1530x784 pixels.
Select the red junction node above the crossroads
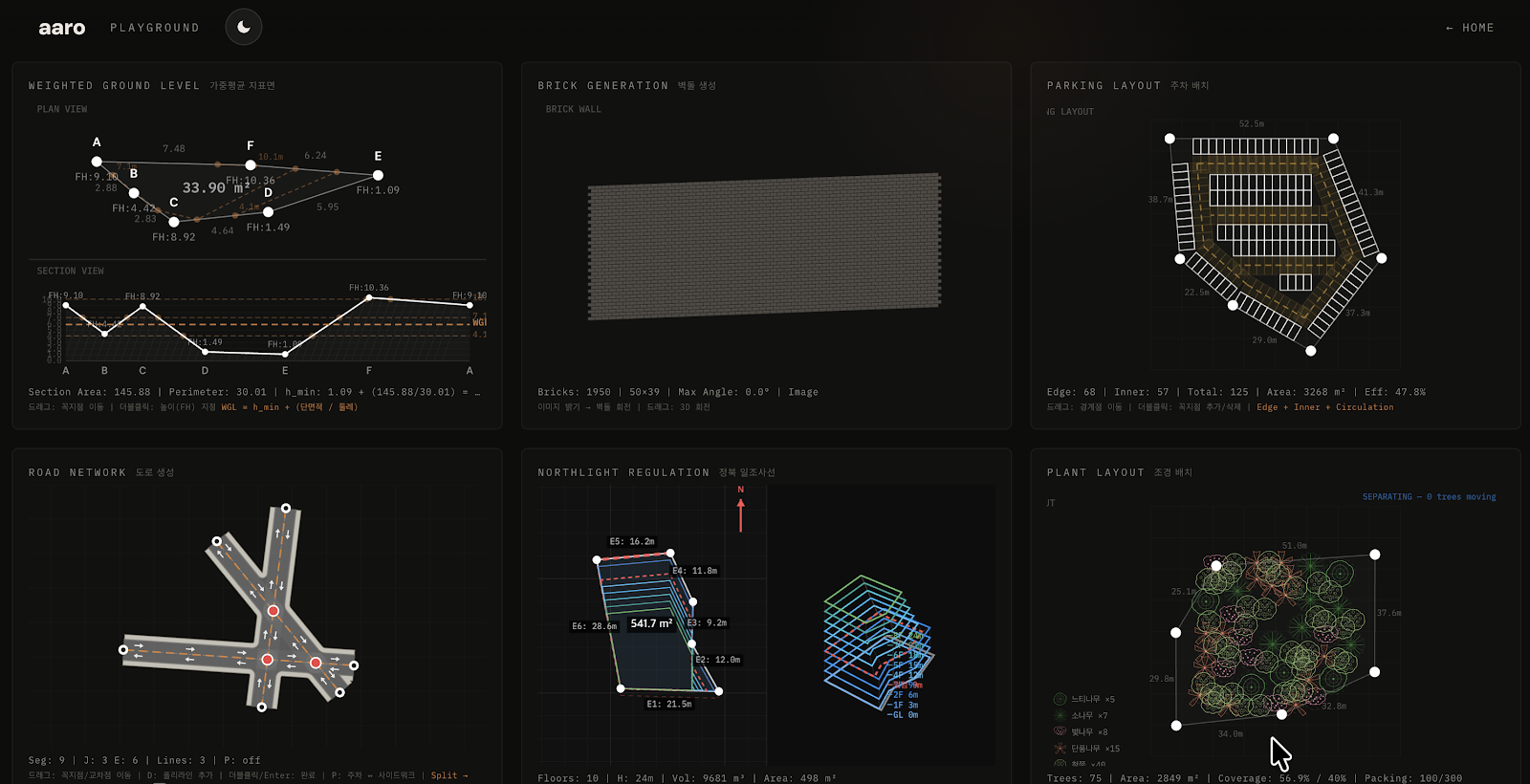273,610
